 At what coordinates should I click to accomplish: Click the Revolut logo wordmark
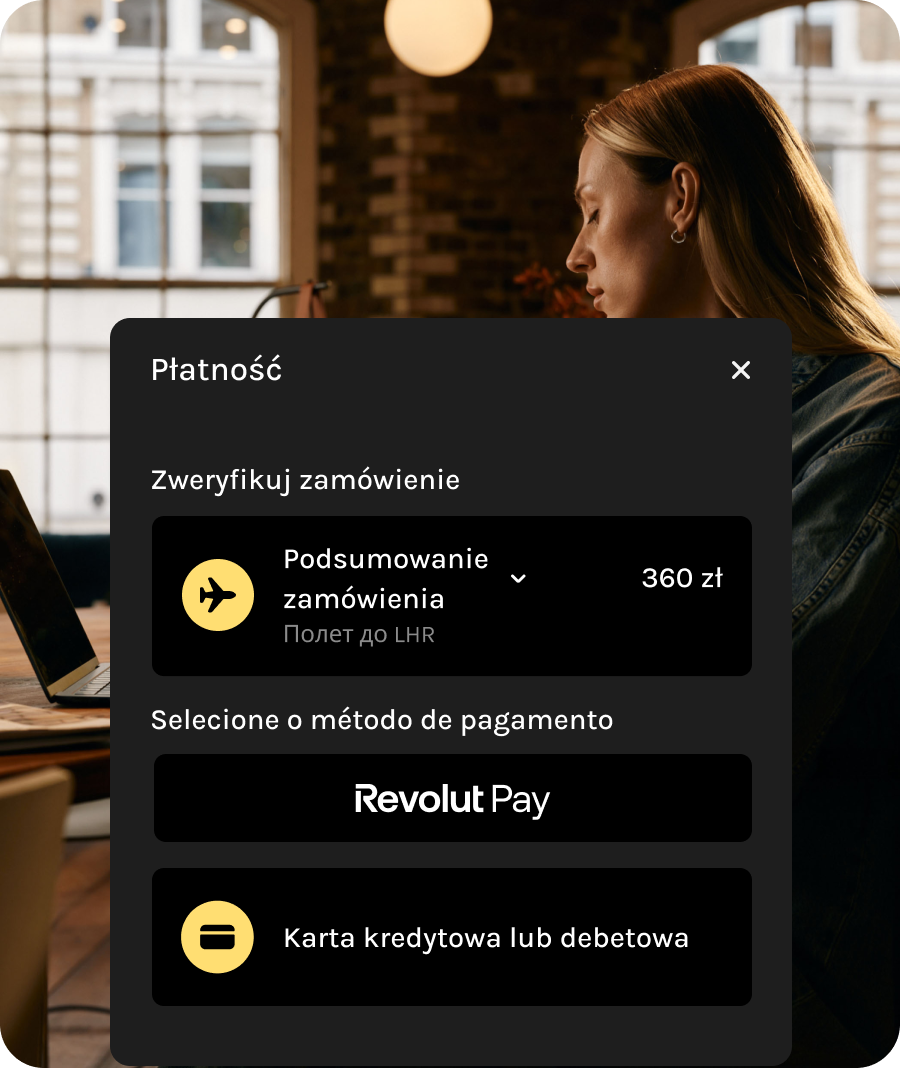tap(418, 800)
